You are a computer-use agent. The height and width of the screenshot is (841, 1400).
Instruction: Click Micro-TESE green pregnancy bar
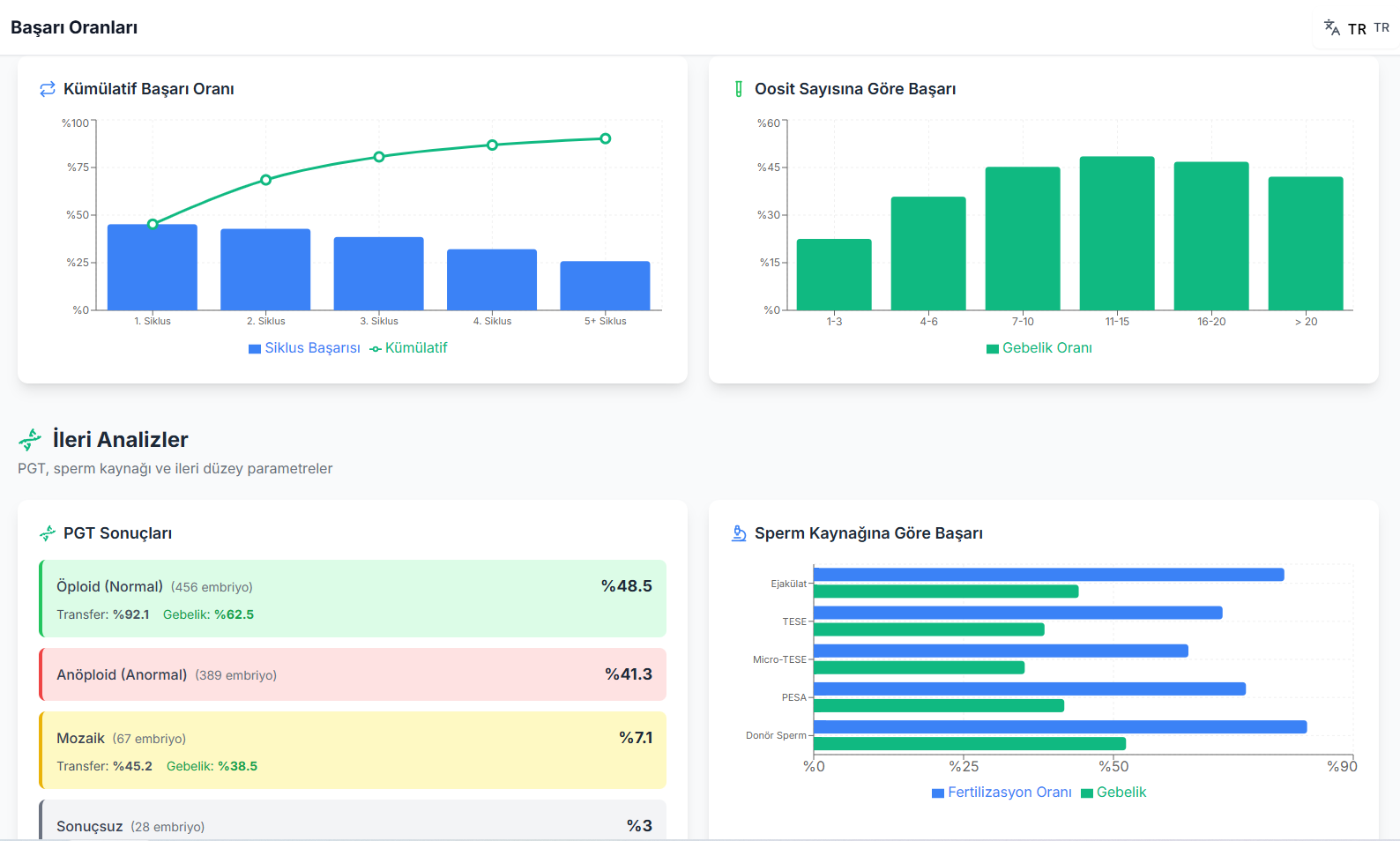click(x=920, y=667)
